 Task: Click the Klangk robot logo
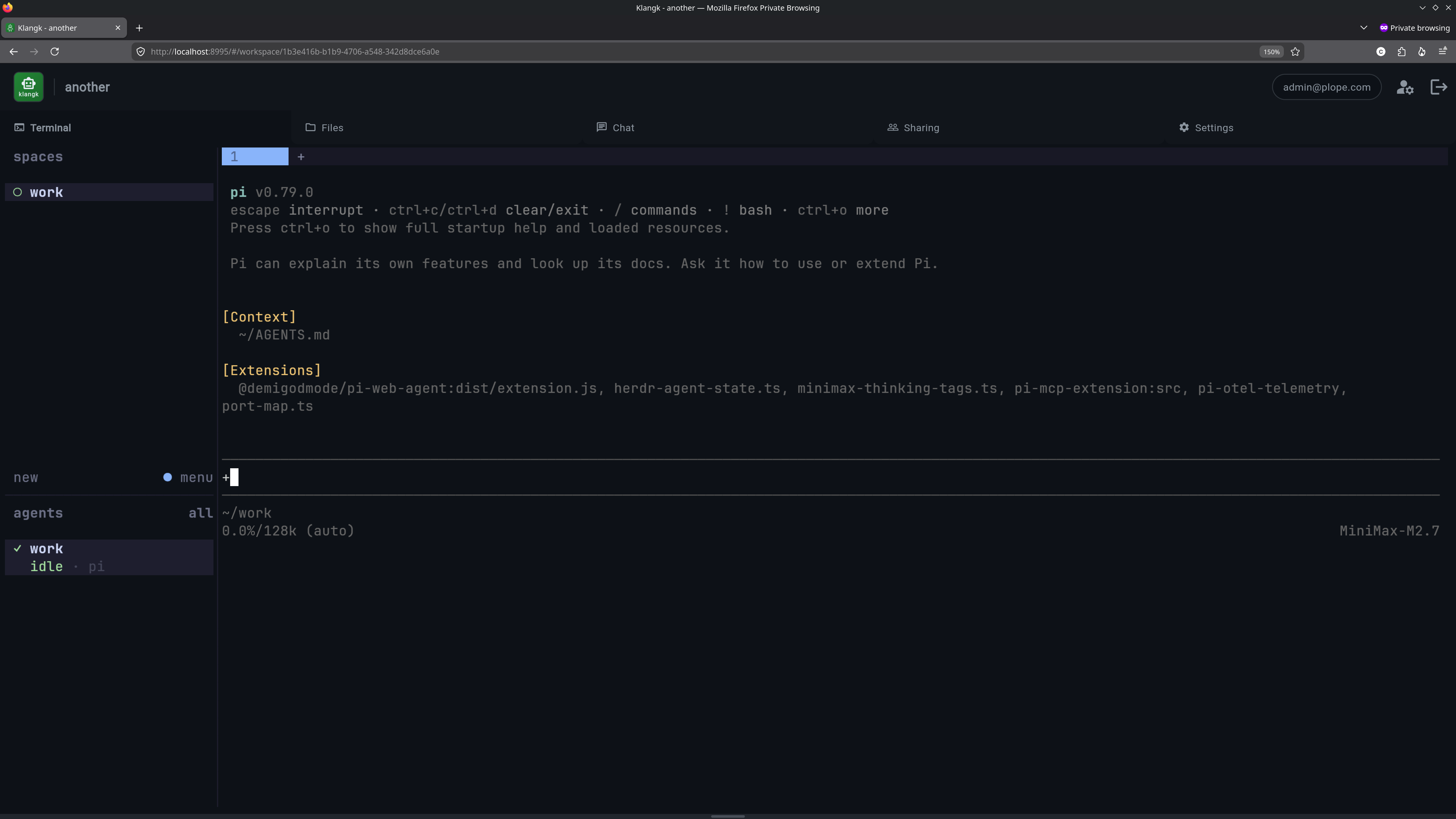(28, 87)
